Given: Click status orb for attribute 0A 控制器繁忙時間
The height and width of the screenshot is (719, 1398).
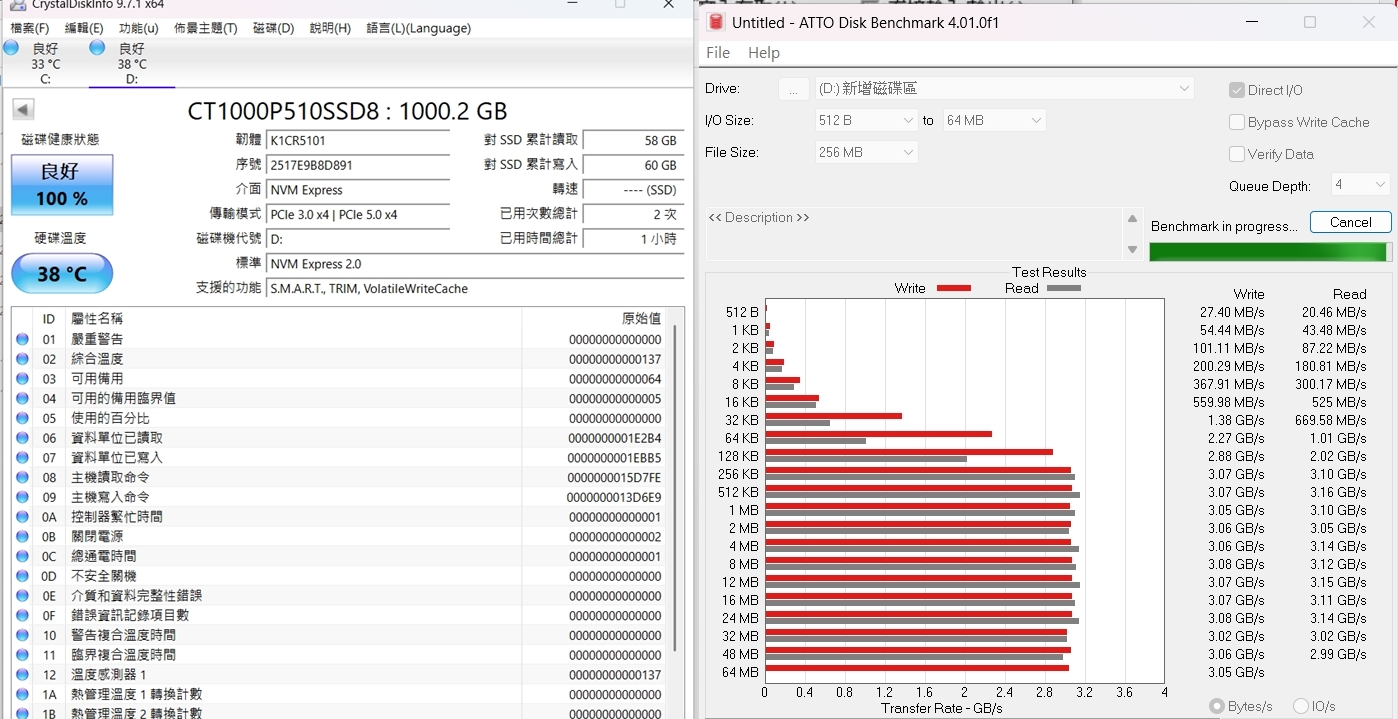Looking at the screenshot, I should [x=23, y=517].
